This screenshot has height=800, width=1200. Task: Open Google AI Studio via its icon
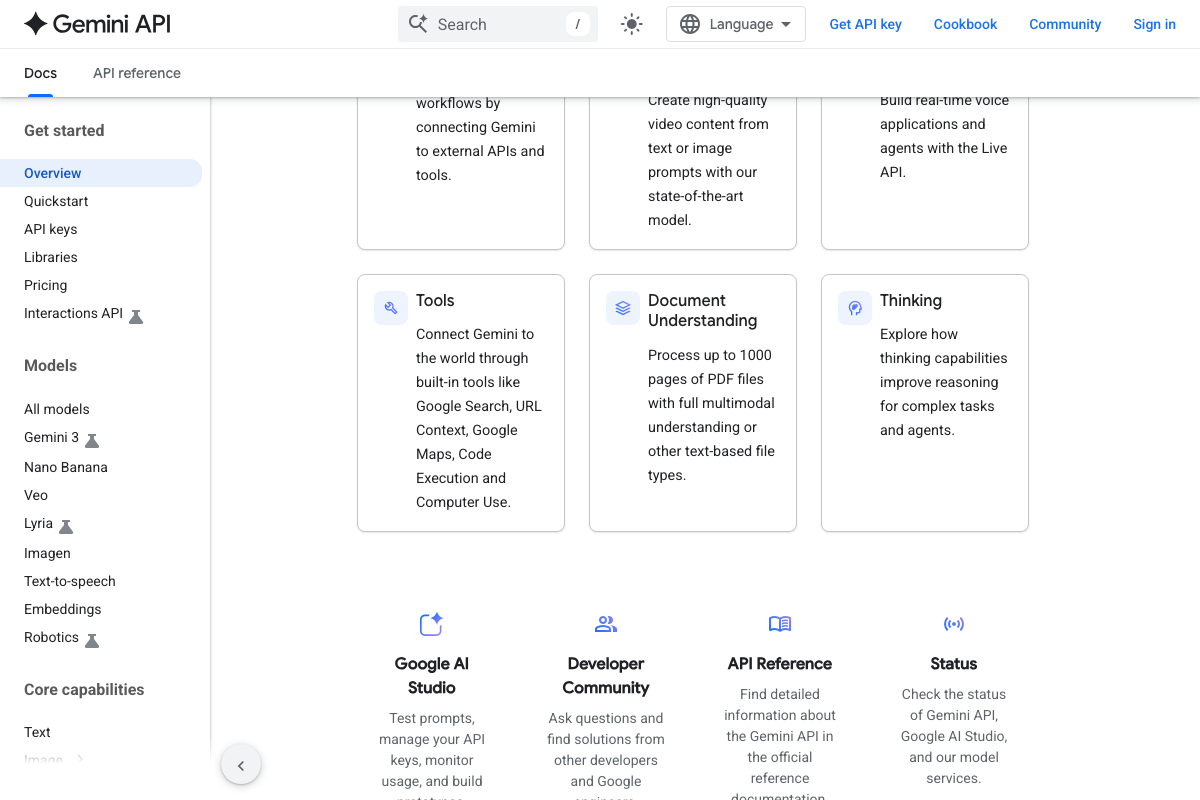point(430,623)
